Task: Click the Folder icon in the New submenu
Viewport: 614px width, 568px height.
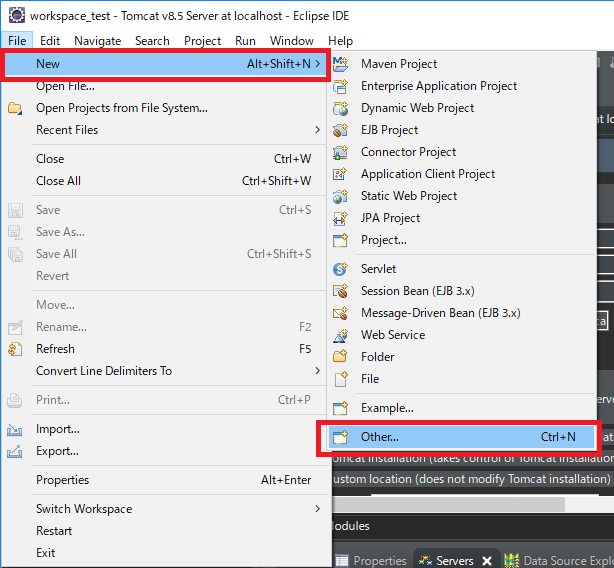Action: tap(340, 357)
